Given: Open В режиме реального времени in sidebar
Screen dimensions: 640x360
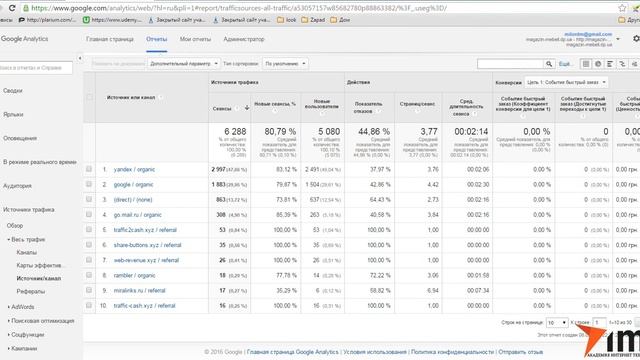Looking at the screenshot, I should tap(40, 162).
